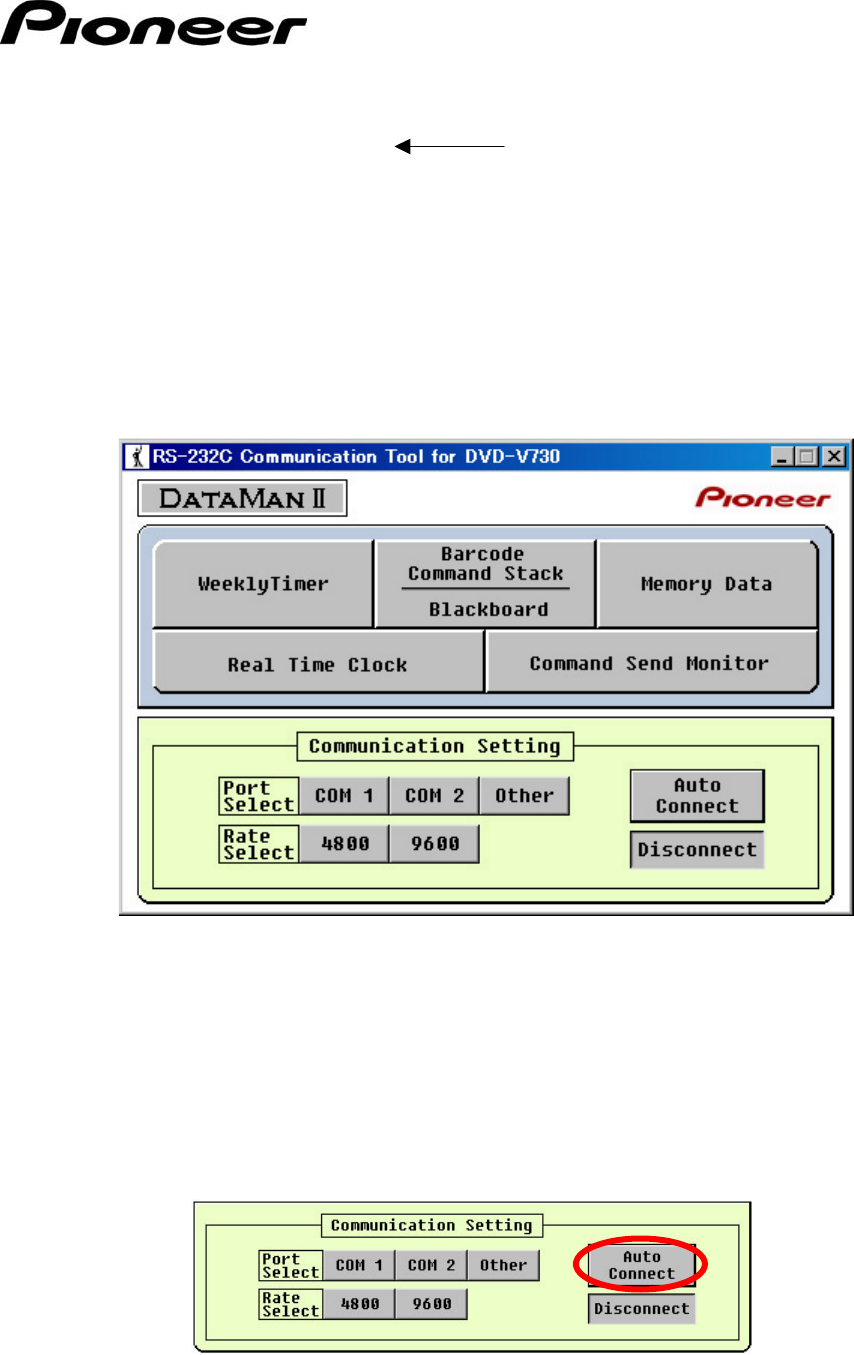Image resolution: width=854 pixels, height=1355 pixels.
Task: Click Disconnect in lower settings panel
Action: pyautogui.click(x=641, y=1309)
